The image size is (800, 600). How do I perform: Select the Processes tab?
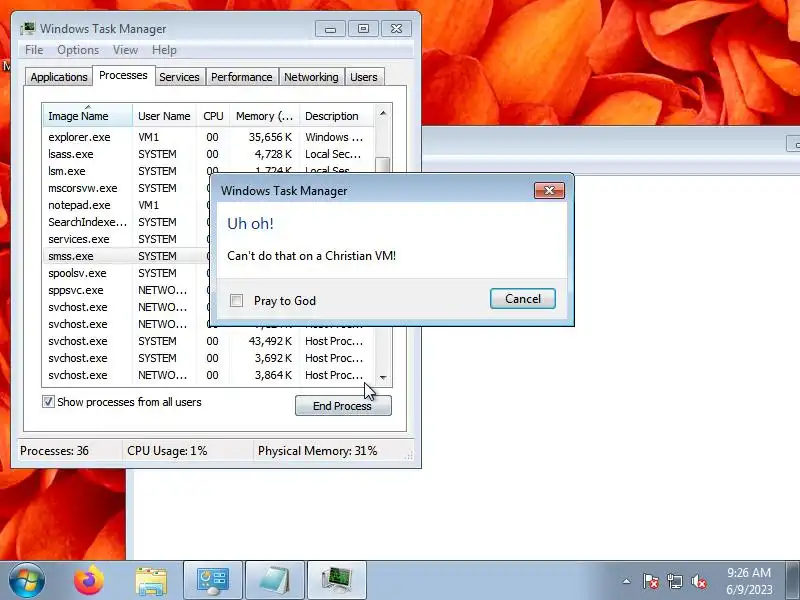(x=123, y=76)
